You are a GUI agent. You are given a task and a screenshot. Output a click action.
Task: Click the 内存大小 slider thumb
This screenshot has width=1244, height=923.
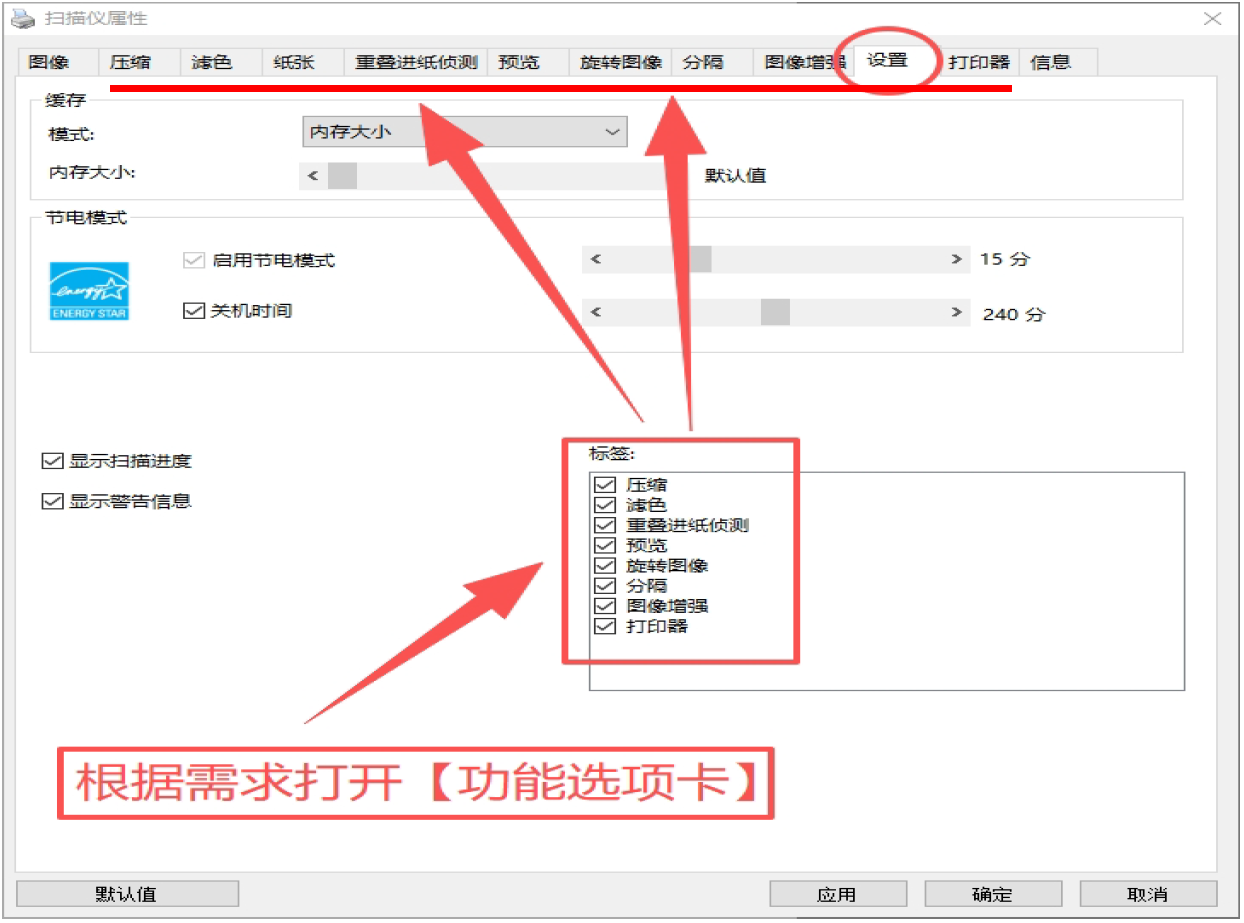pos(342,176)
